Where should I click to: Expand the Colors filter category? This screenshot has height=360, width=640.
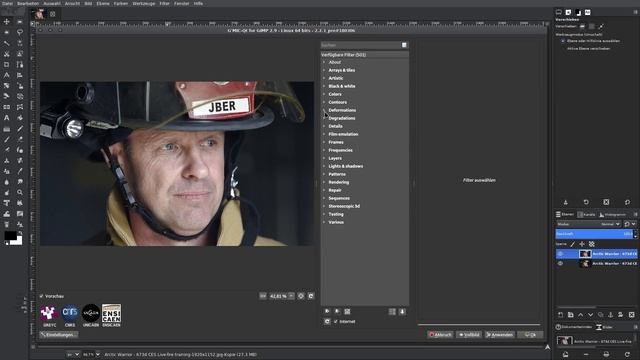[x=324, y=94]
